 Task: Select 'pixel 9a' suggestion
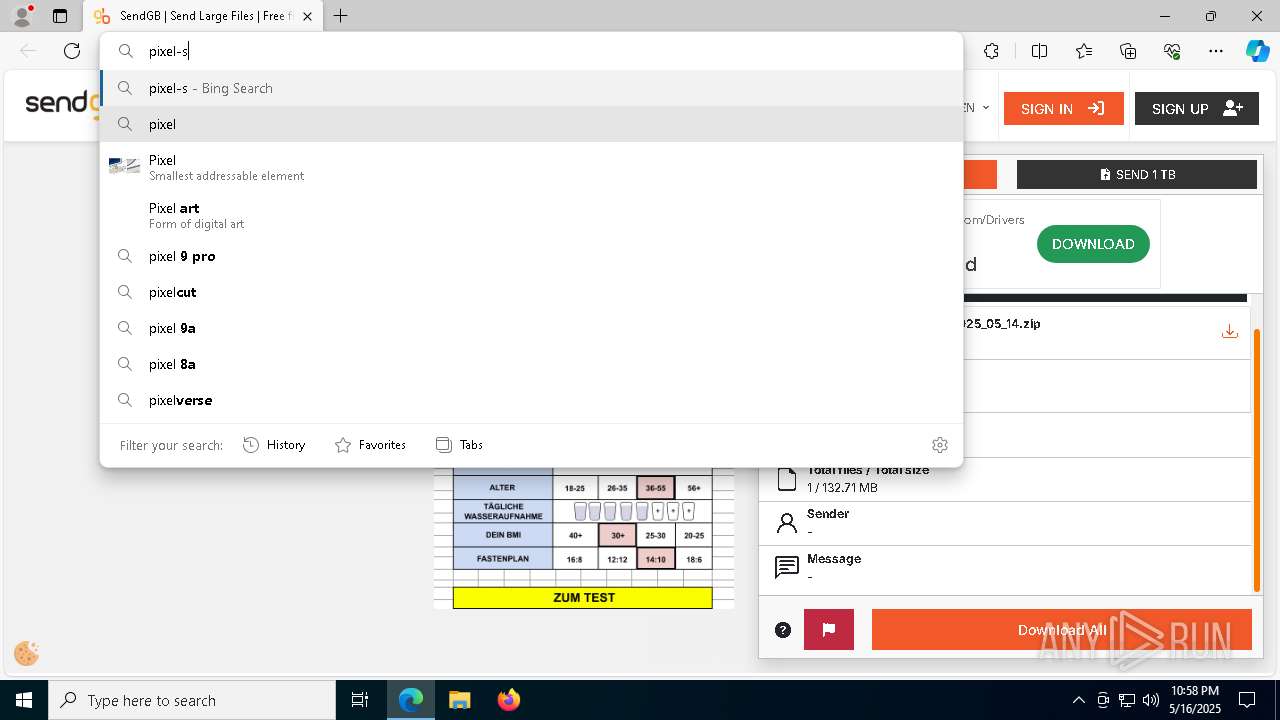pyautogui.click(x=531, y=328)
